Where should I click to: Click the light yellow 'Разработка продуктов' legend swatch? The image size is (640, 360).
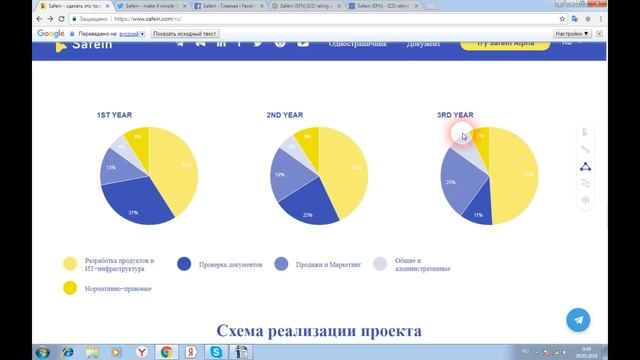[70, 264]
